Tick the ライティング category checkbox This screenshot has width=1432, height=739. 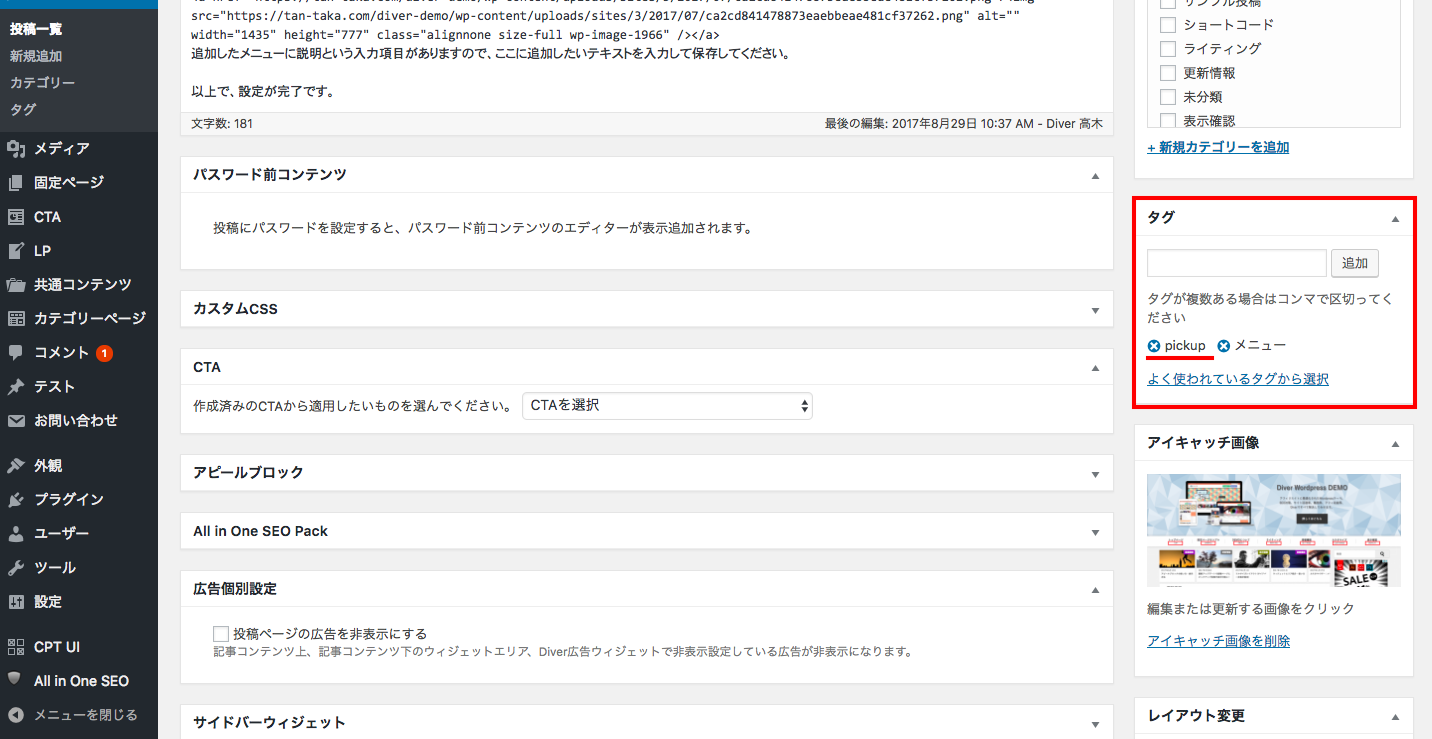pyautogui.click(x=1167, y=49)
